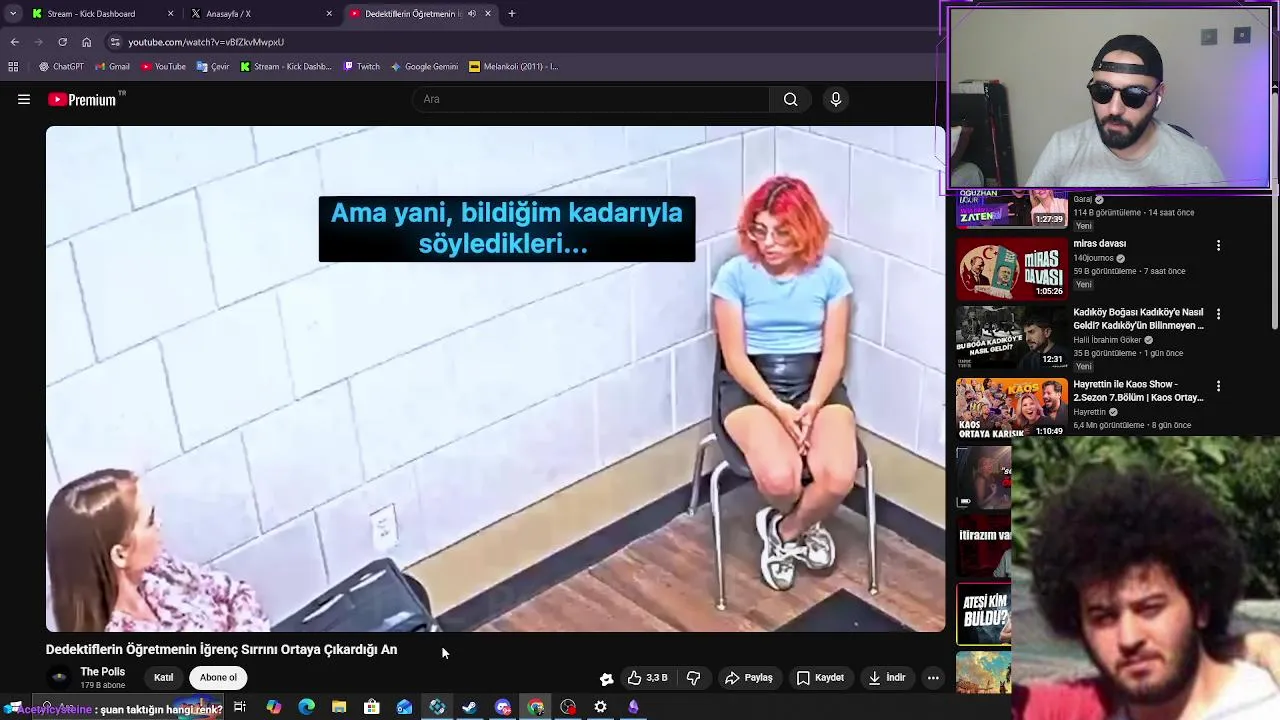Open File Explorer from taskbar
The image size is (1280, 720).
(x=339, y=707)
